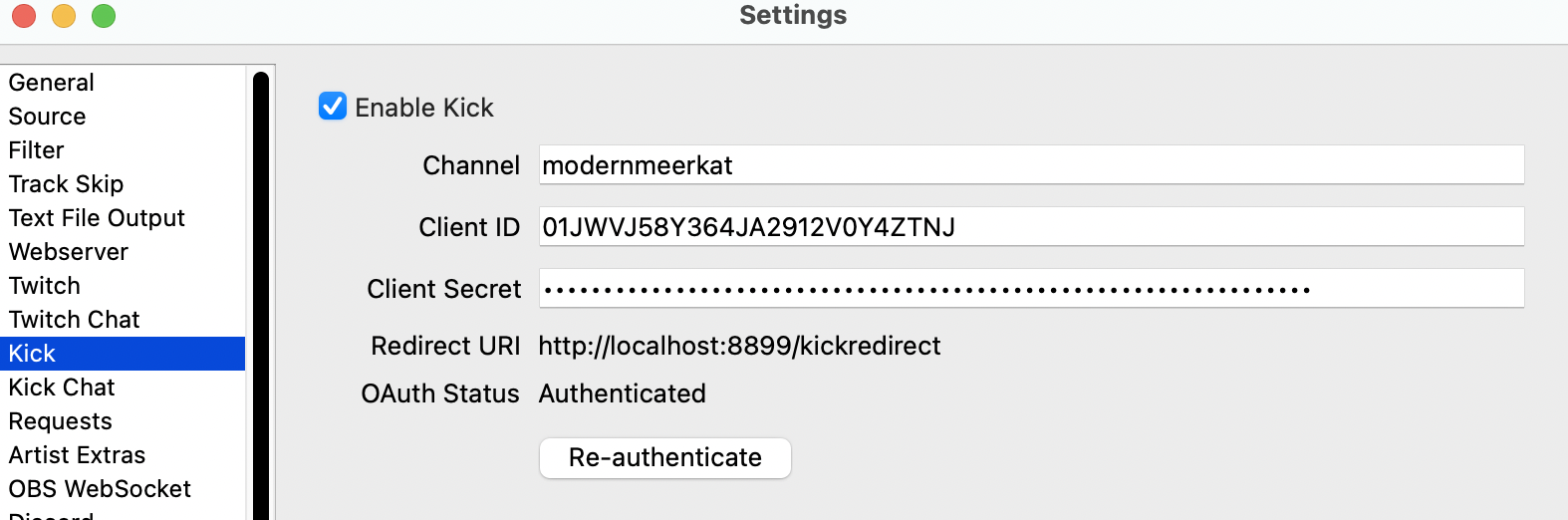Viewport: 1568px width, 520px height.
Task: Click into the Channel text field
Action: 1030,165
